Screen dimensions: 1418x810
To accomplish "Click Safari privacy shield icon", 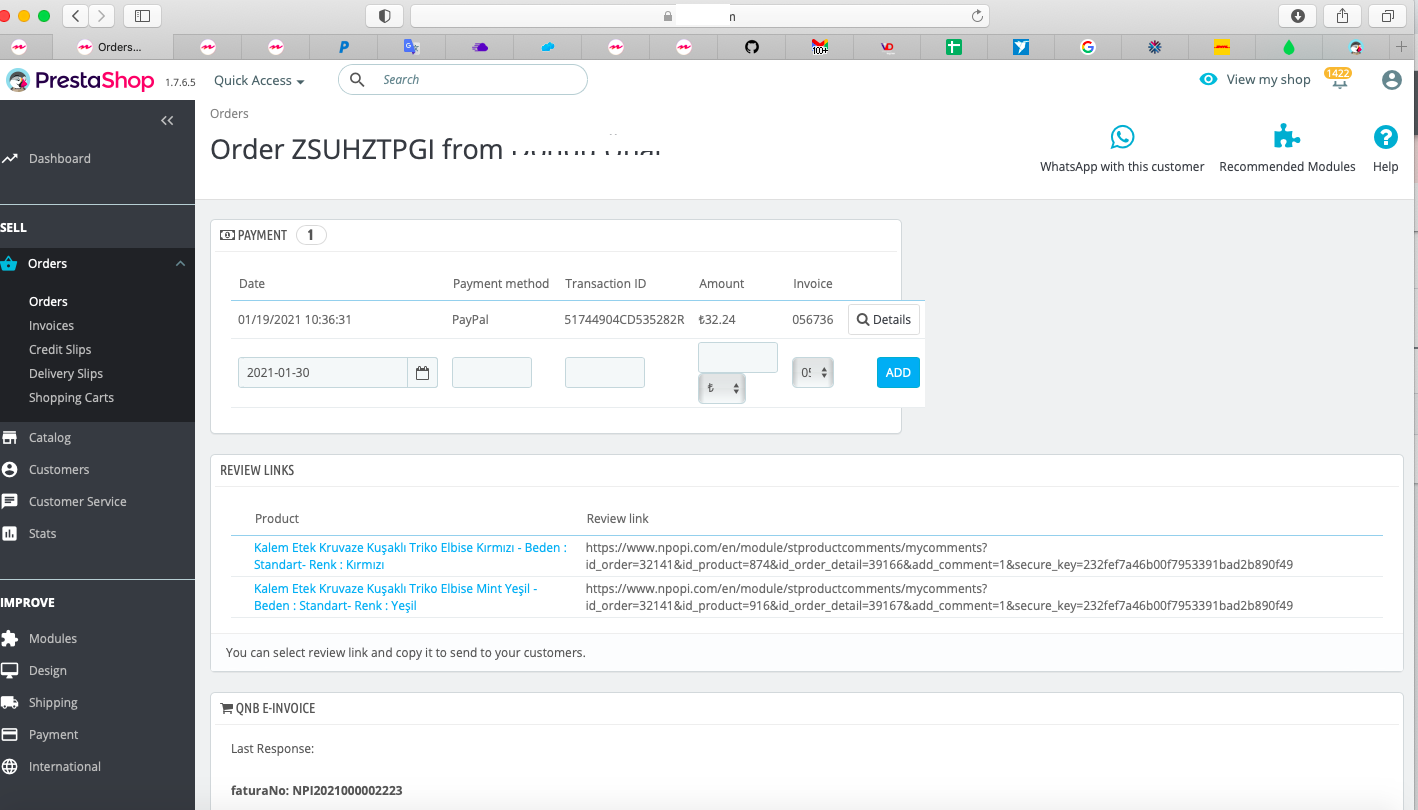I will coord(384,16).
